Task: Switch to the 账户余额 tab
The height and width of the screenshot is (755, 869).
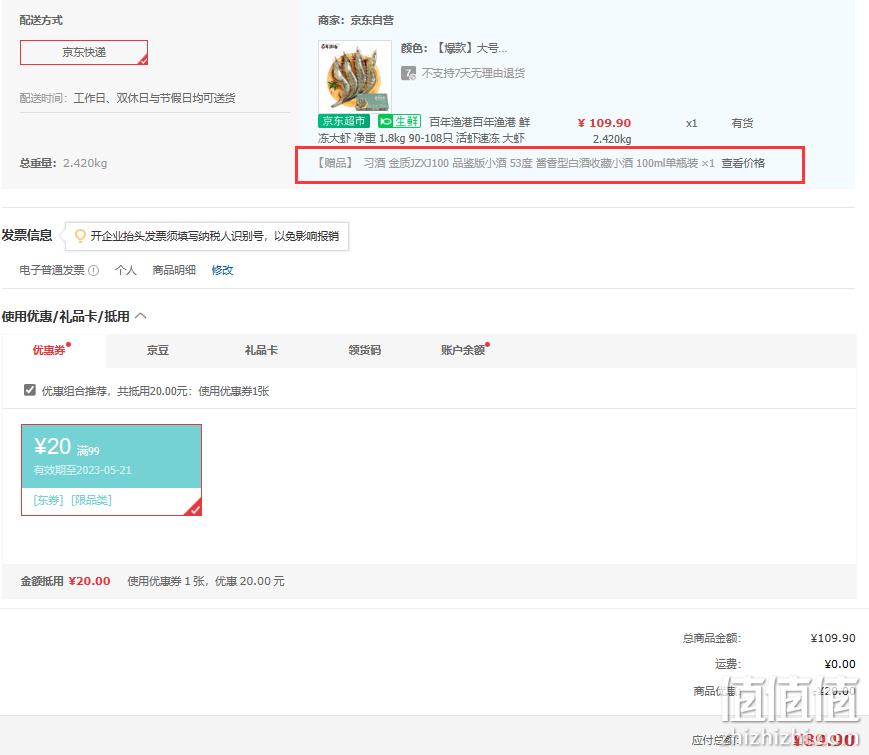Action: click(465, 350)
